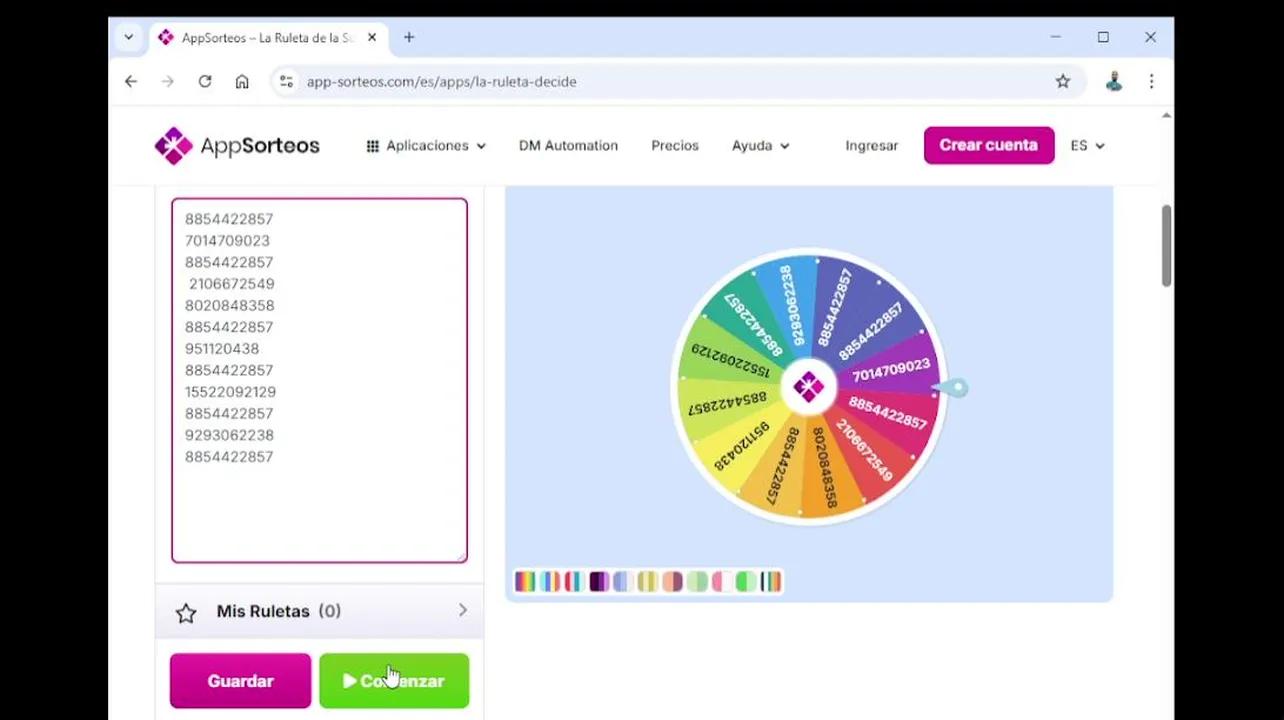The height and width of the screenshot is (720, 1284).
Task: Start the spin with Comenzar
Action: (394, 681)
